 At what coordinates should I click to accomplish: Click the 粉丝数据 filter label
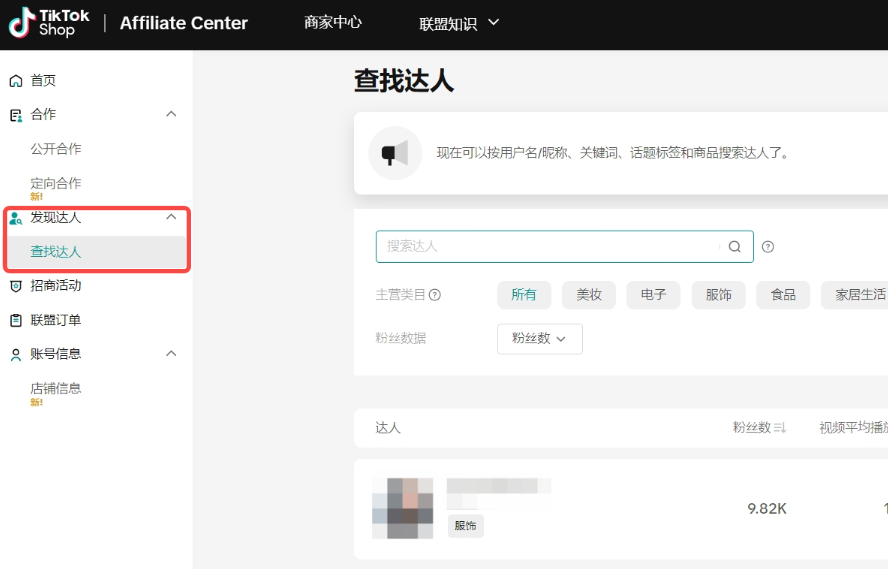click(400, 338)
